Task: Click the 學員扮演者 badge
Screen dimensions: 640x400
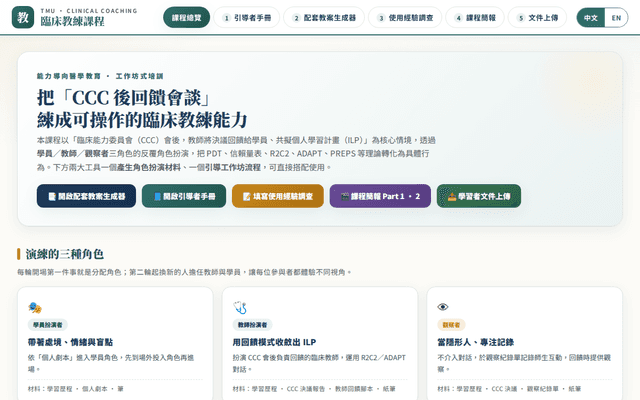Action: click(48, 325)
